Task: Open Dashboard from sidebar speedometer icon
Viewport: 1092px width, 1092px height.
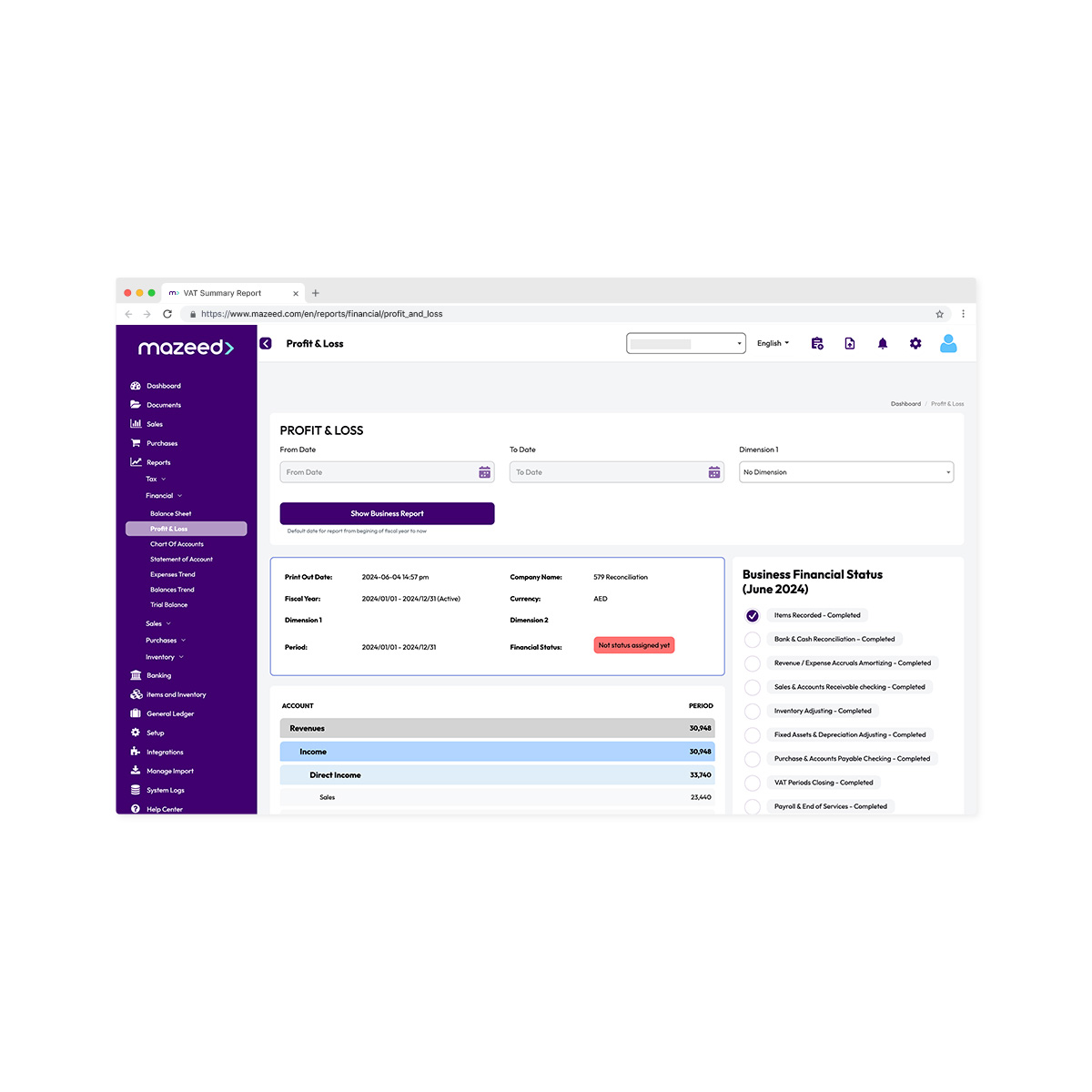Action: point(136,386)
